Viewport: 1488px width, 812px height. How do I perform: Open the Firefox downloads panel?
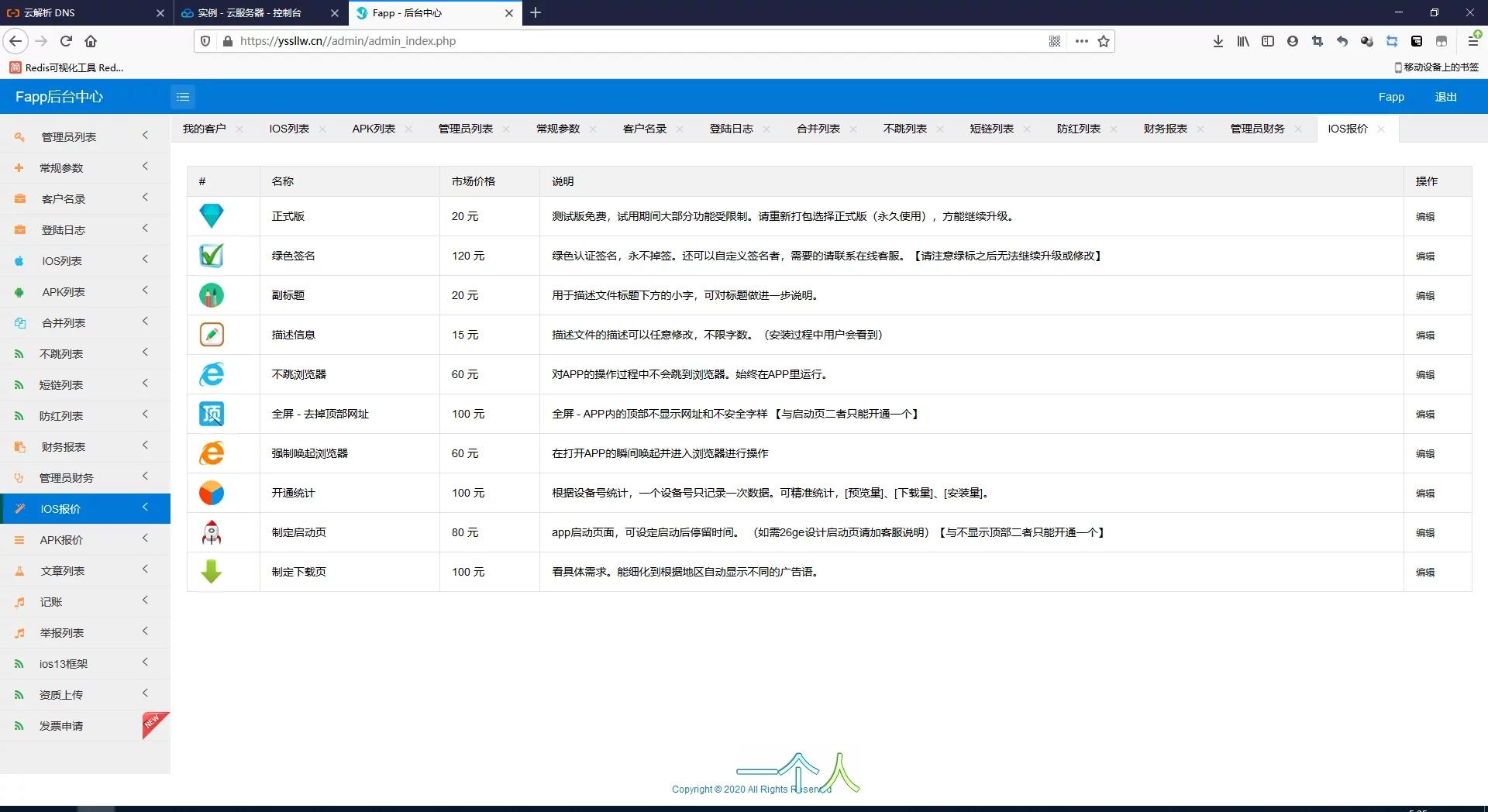pos(1218,41)
